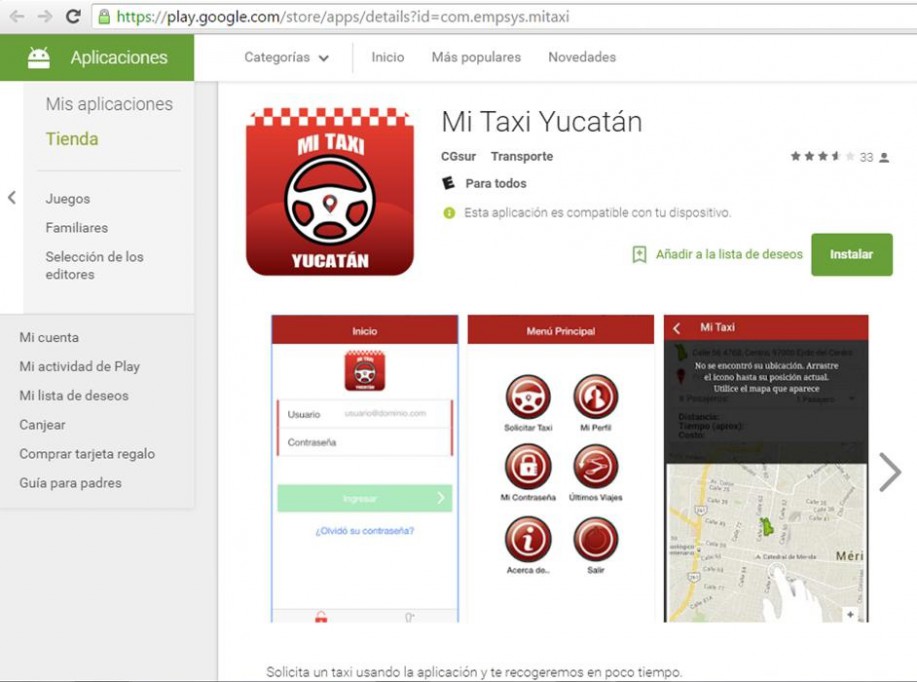This screenshot has height=682, width=917.
Task: Open Mi cuenta
Action: click(x=49, y=337)
